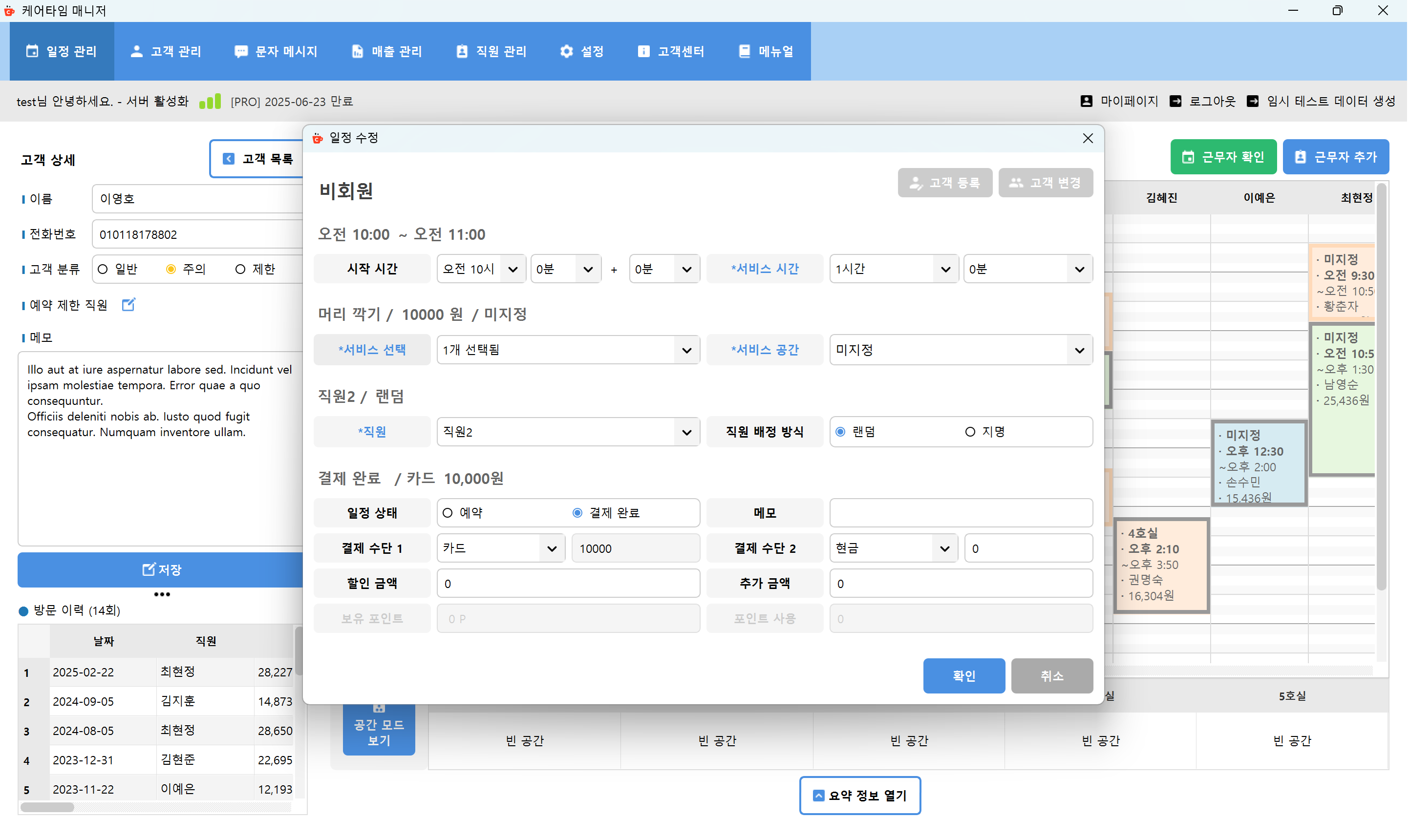1409x840 pixels.
Task: Open 매출 관리 using its document icon
Action: tap(357, 51)
